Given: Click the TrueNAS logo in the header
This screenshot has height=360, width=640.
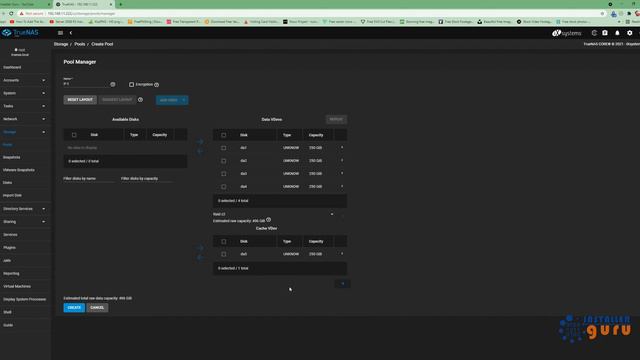Looking at the screenshot, I should point(20,33).
